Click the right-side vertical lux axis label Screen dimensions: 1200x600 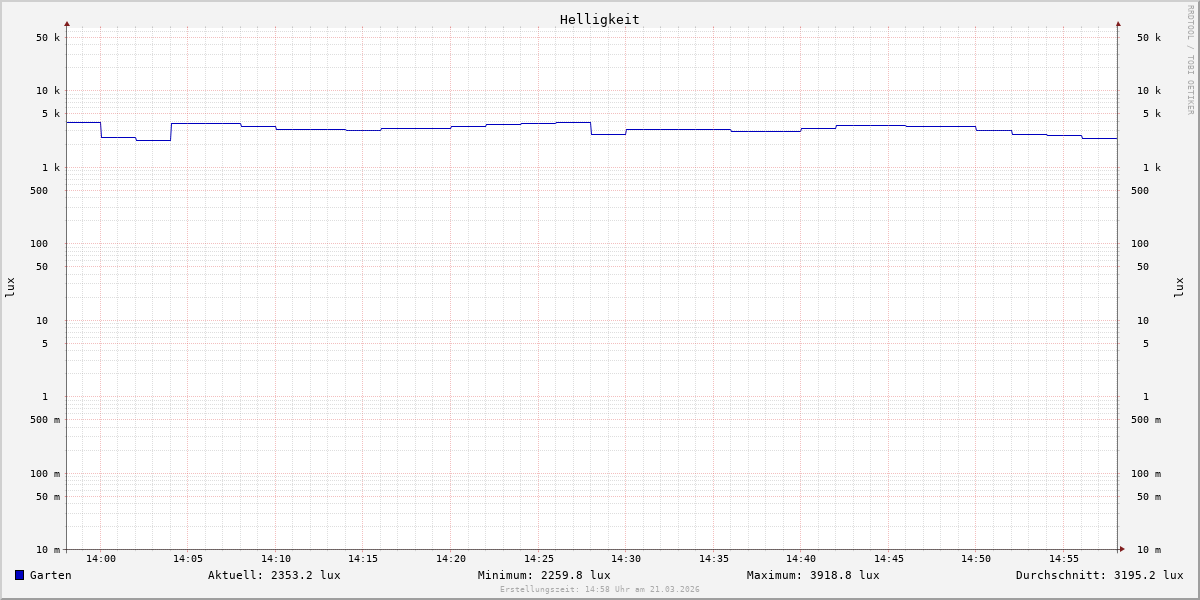[x=1179, y=287]
